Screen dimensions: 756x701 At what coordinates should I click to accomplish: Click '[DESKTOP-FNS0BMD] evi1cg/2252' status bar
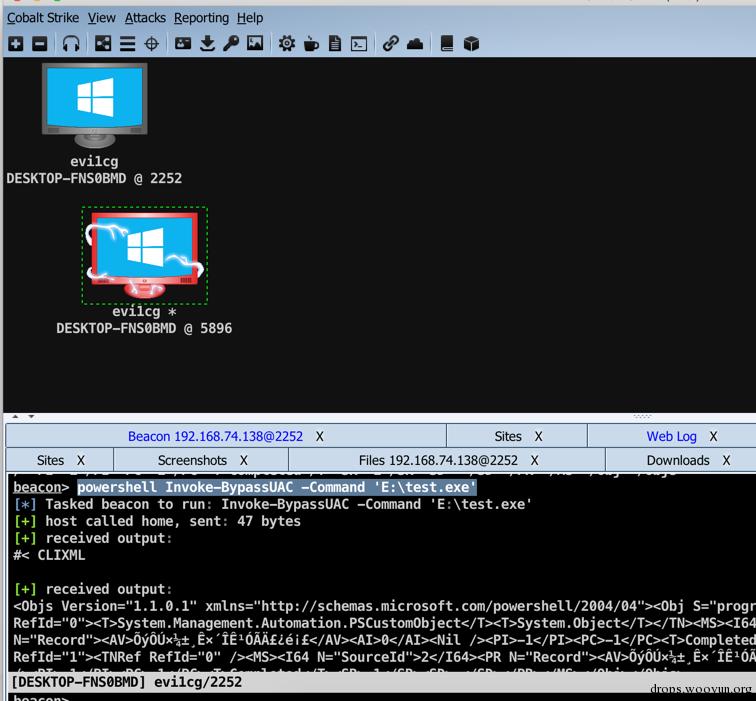(x=126, y=682)
